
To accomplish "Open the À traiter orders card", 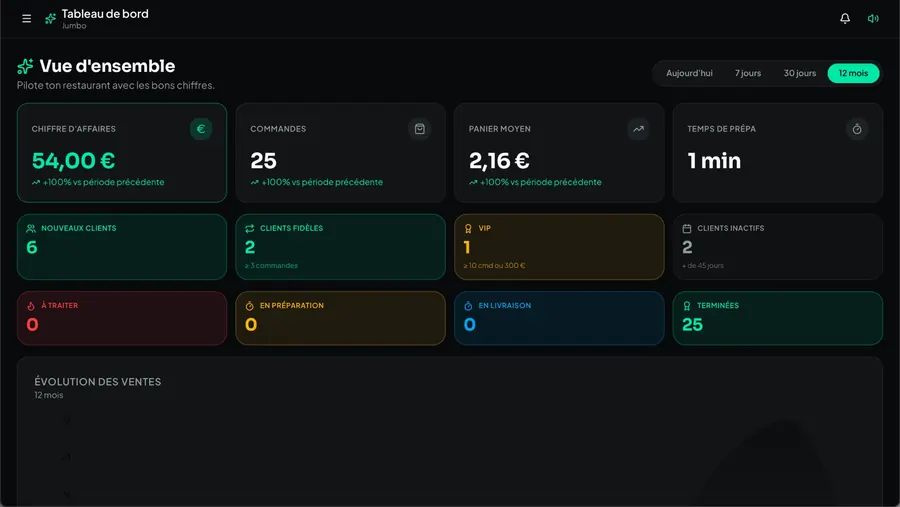I will click(122, 318).
